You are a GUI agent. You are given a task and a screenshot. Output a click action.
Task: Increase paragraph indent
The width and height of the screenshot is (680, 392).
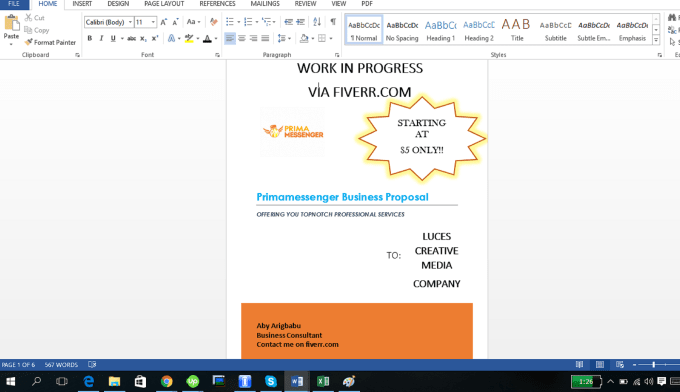click(x=300, y=22)
